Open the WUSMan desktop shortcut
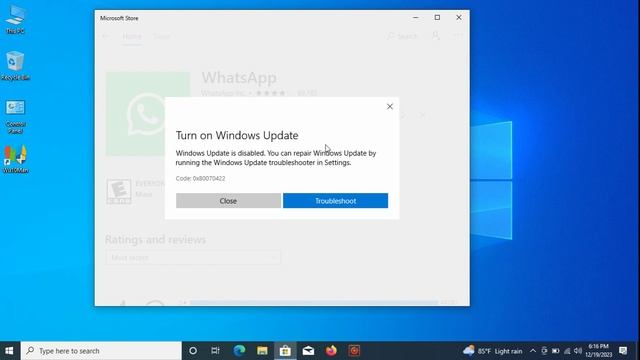The width and height of the screenshot is (640, 360). 16,159
